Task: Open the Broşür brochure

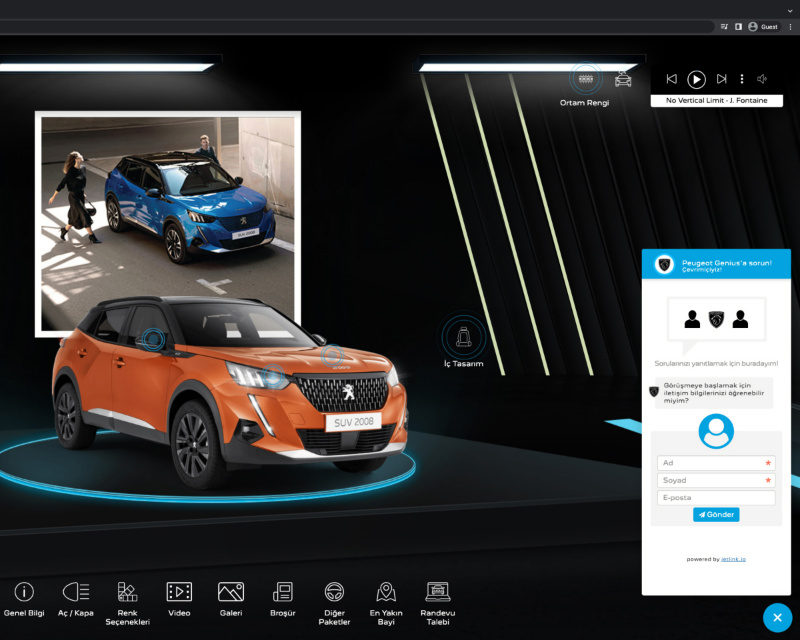Action: point(283,592)
